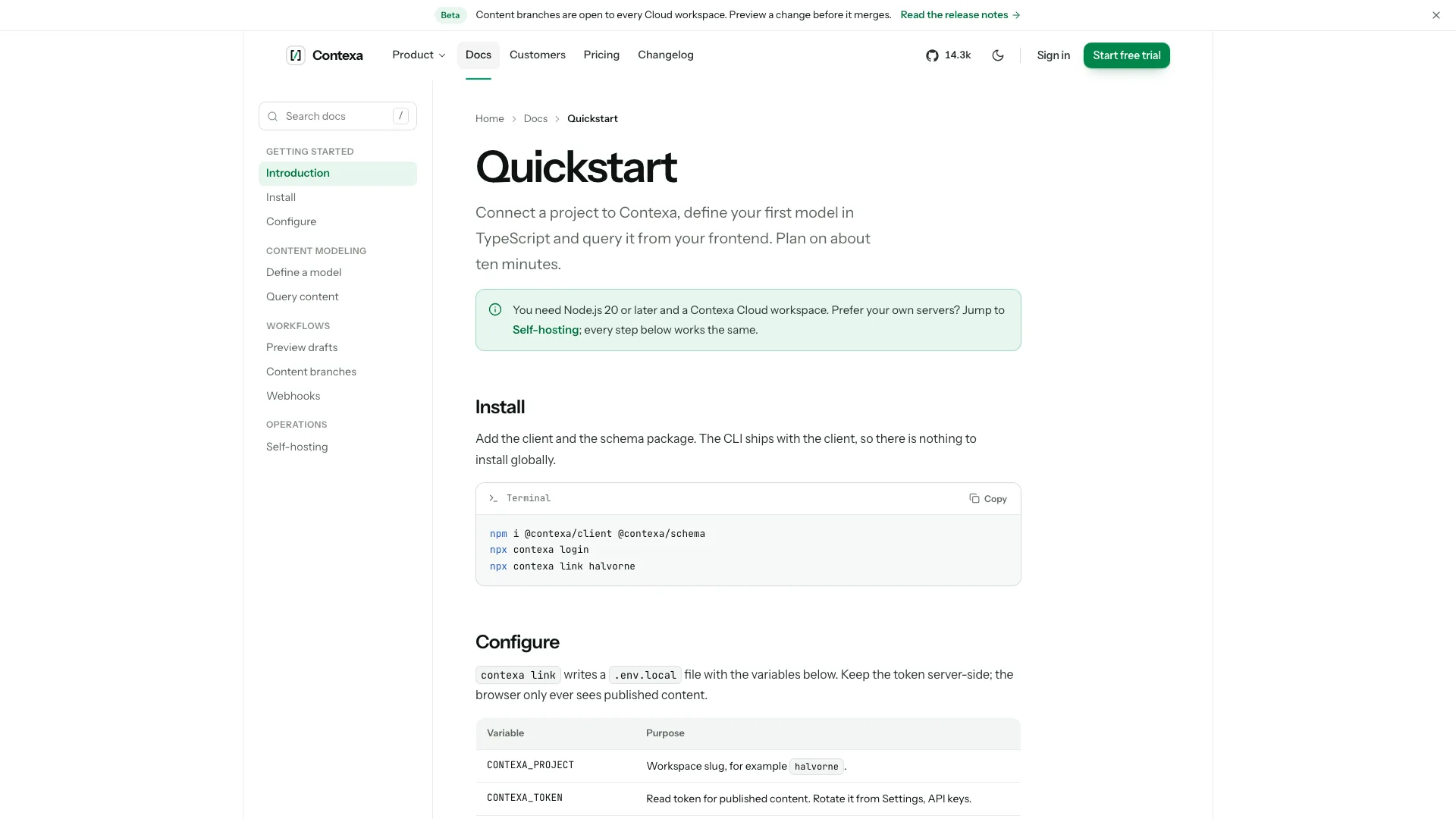1456x819 pixels.
Task: Expand the Product dropdown menu
Action: (419, 55)
